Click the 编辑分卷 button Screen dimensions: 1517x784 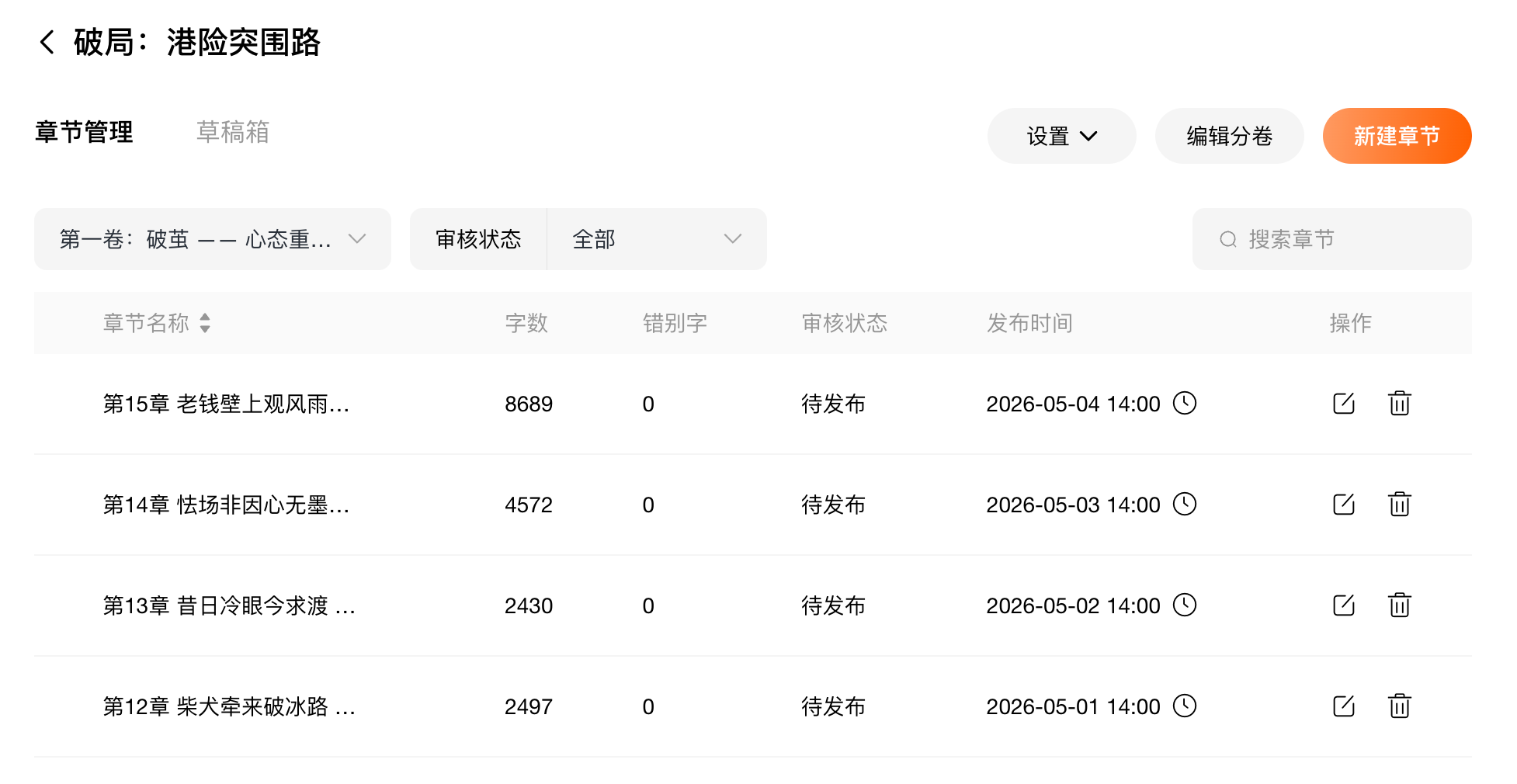[x=1228, y=136]
